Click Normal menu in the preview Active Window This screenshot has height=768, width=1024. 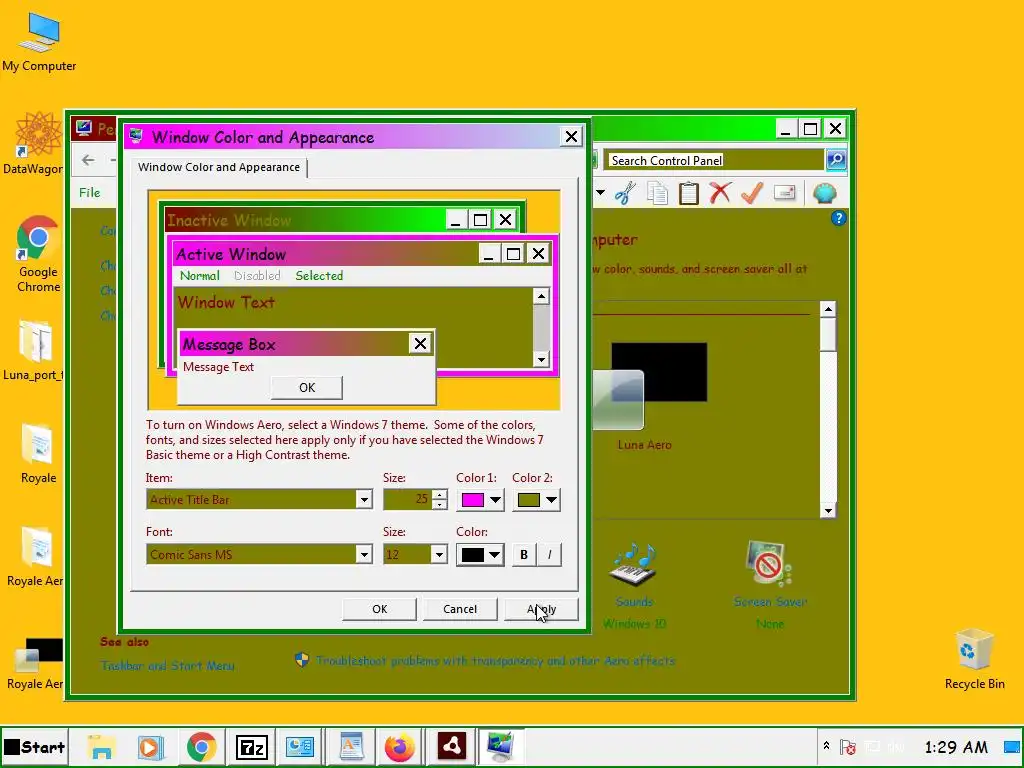pyautogui.click(x=200, y=276)
